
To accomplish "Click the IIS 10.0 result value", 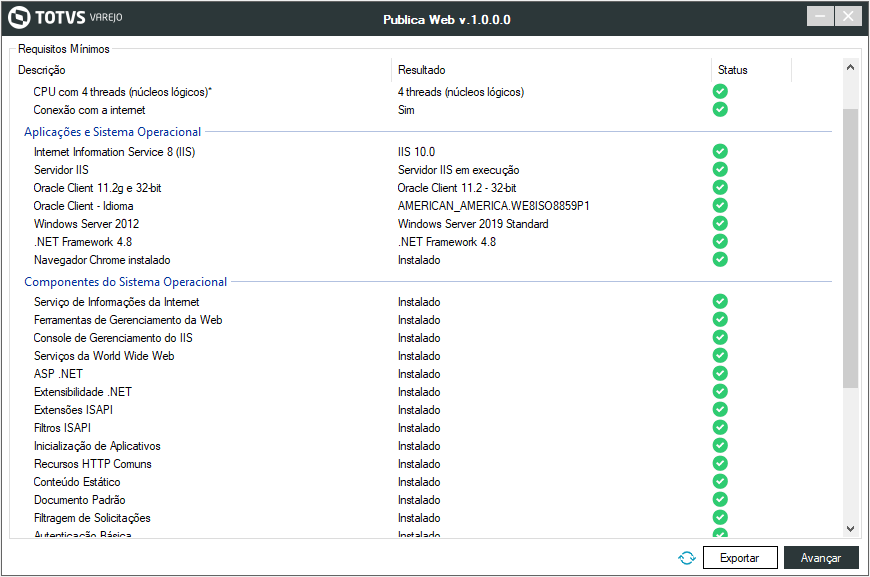I will 416,151.
